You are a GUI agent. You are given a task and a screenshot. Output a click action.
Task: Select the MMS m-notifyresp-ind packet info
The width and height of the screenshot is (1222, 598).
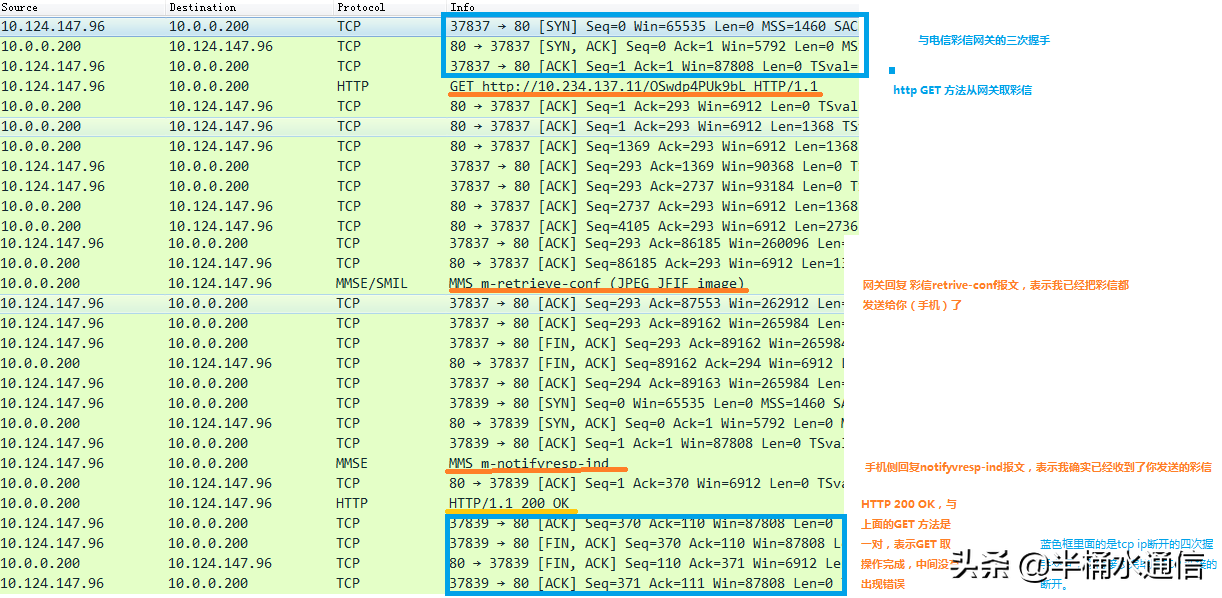tap(529, 463)
